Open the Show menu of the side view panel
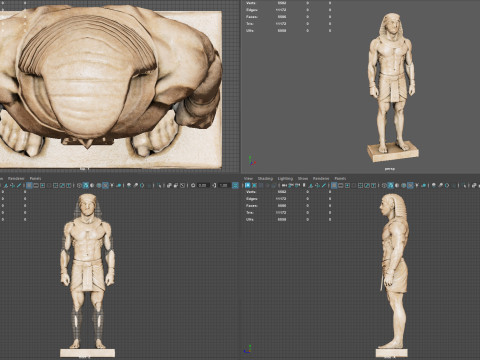This screenshot has height=360, width=480. coord(303,179)
